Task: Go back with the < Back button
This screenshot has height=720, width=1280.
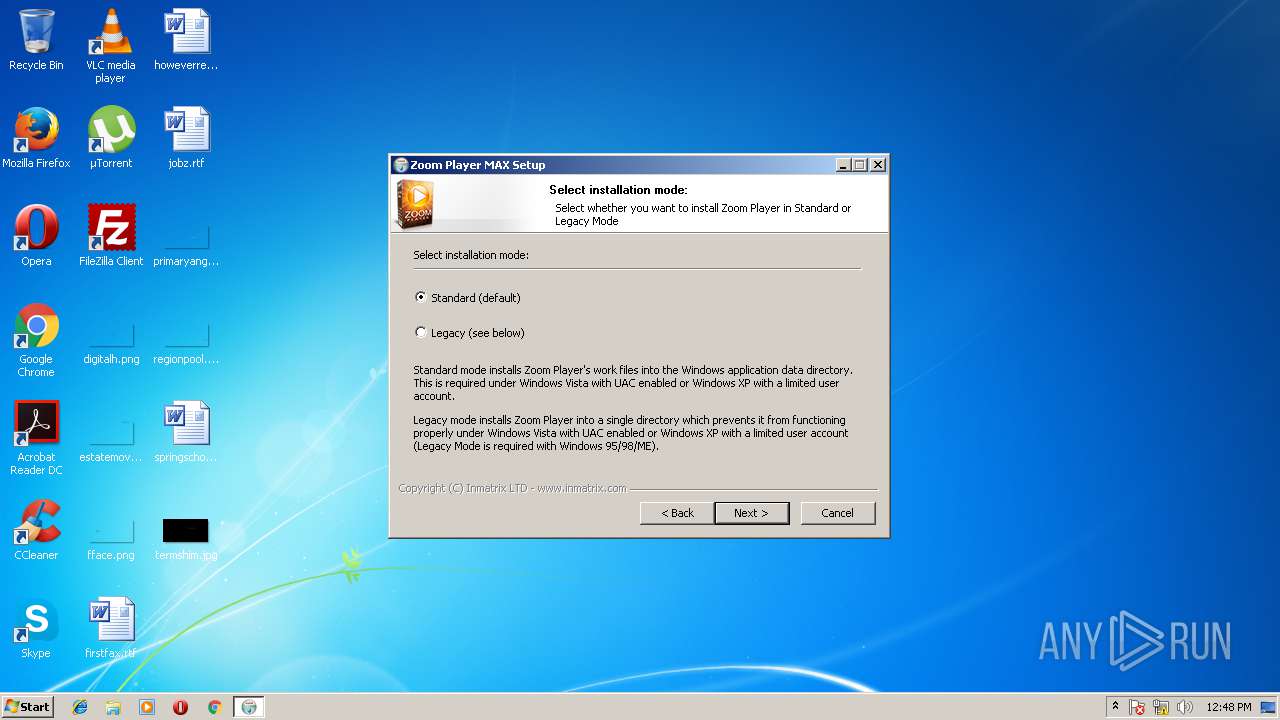Action: pyautogui.click(x=677, y=513)
